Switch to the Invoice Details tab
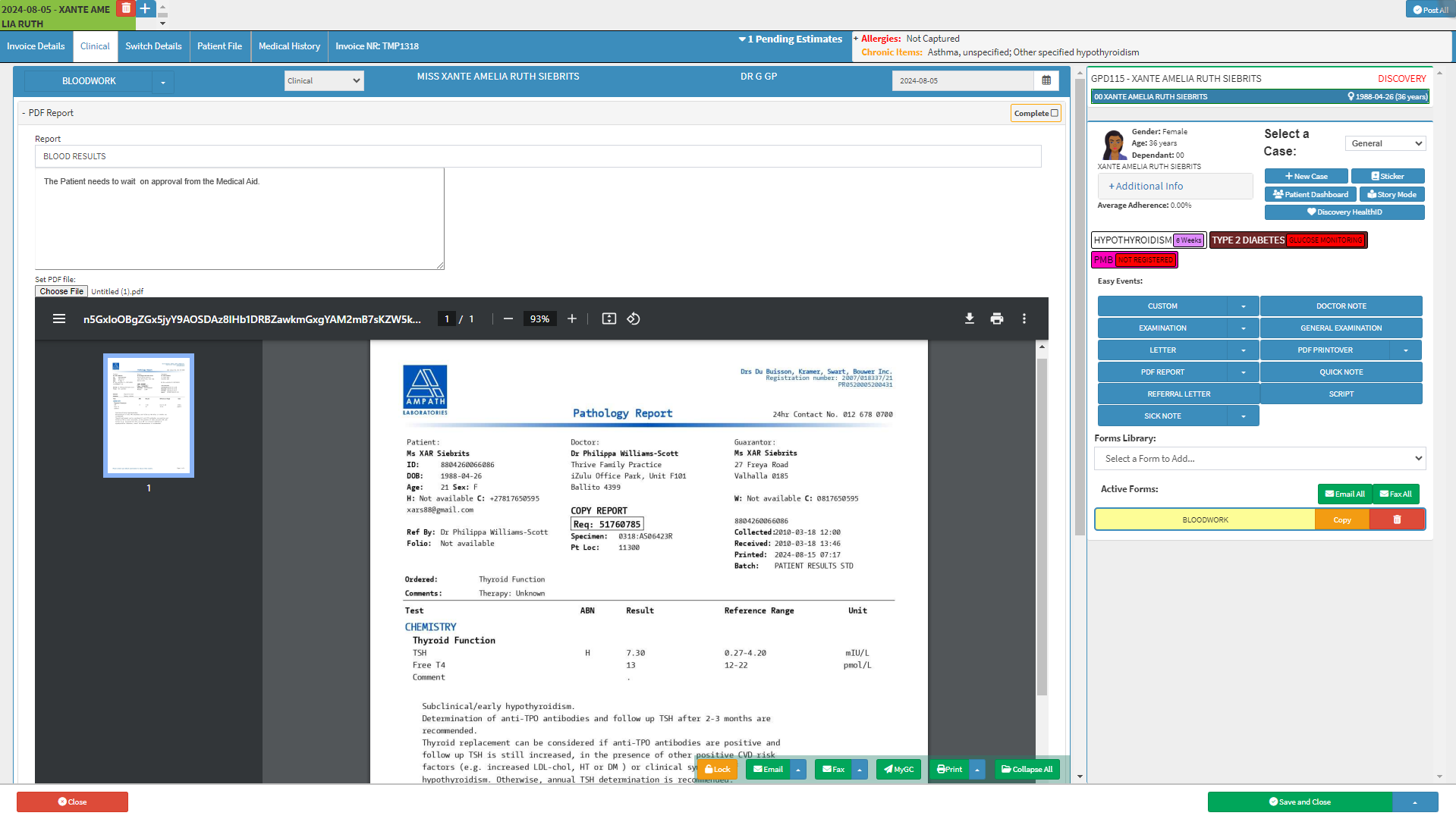 36,46
